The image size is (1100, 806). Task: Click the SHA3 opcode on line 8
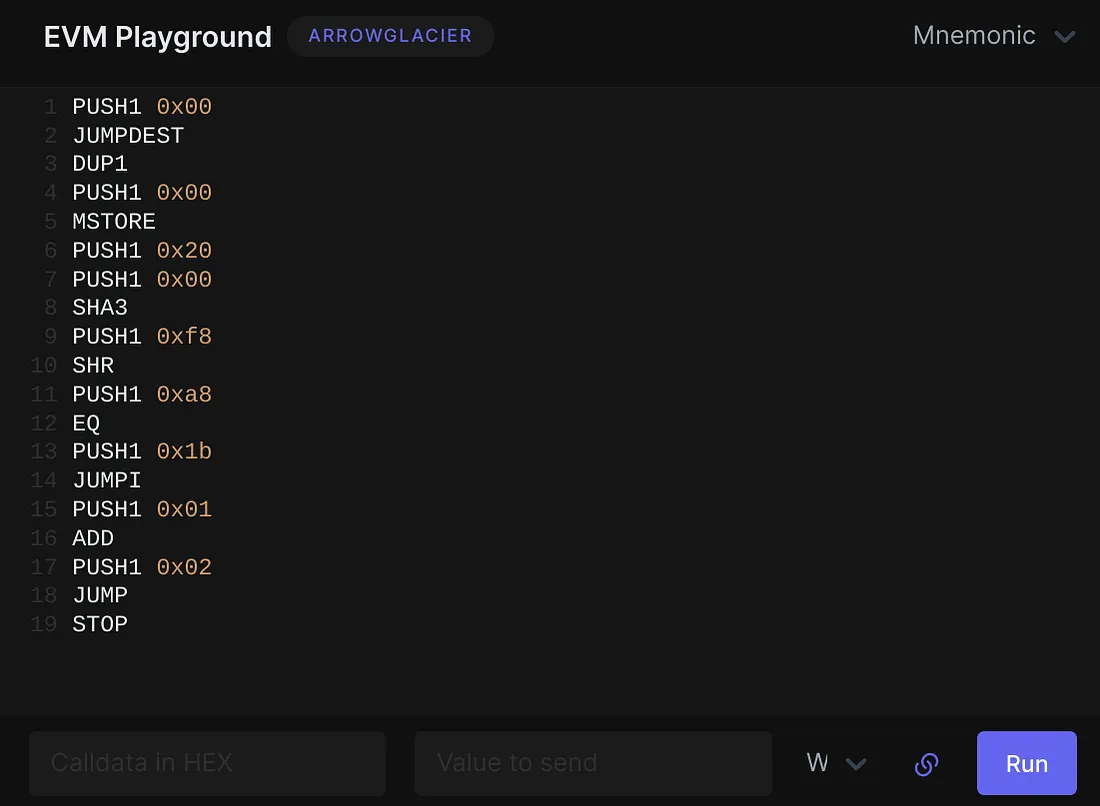point(100,308)
